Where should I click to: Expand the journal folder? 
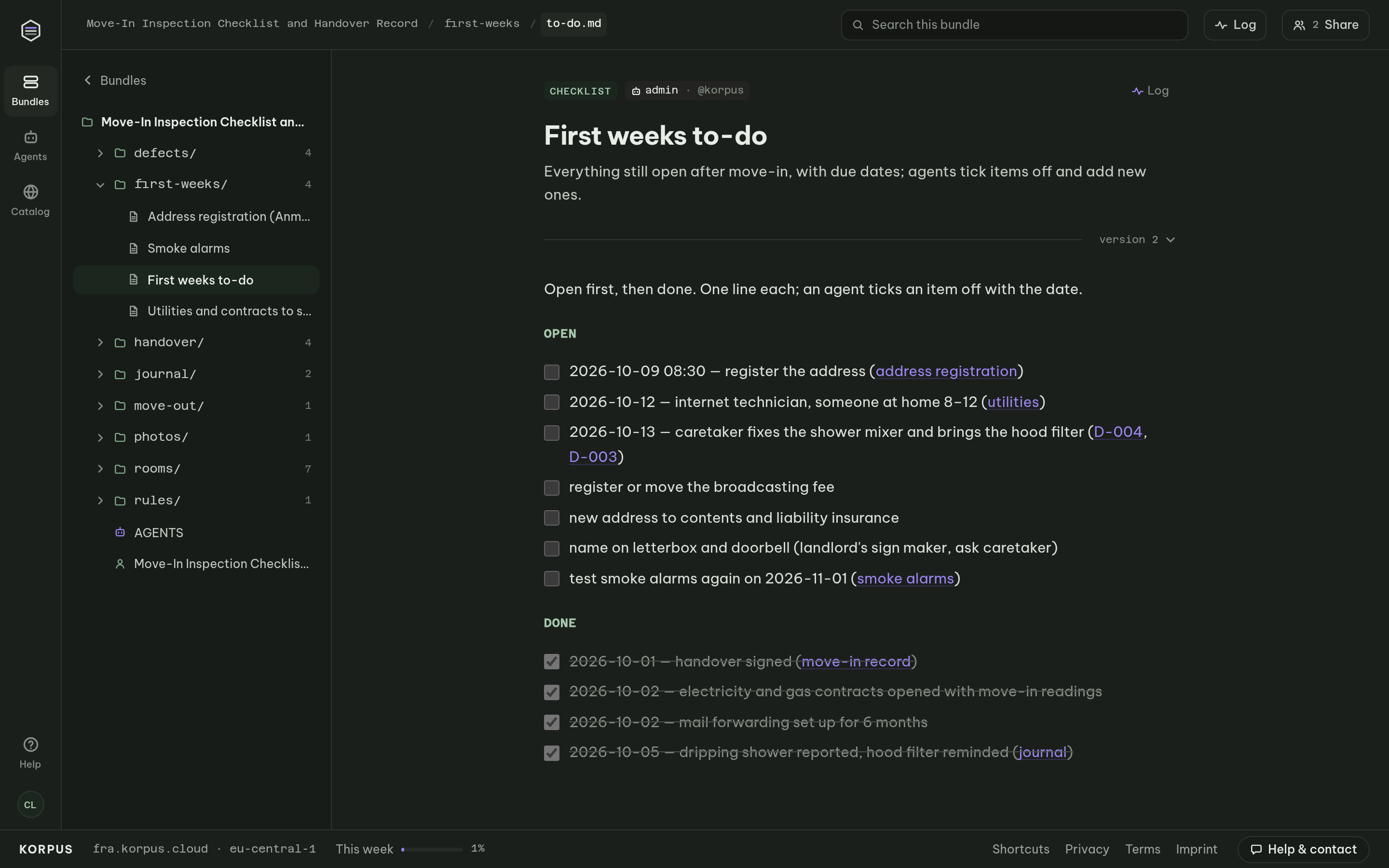tap(100, 374)
